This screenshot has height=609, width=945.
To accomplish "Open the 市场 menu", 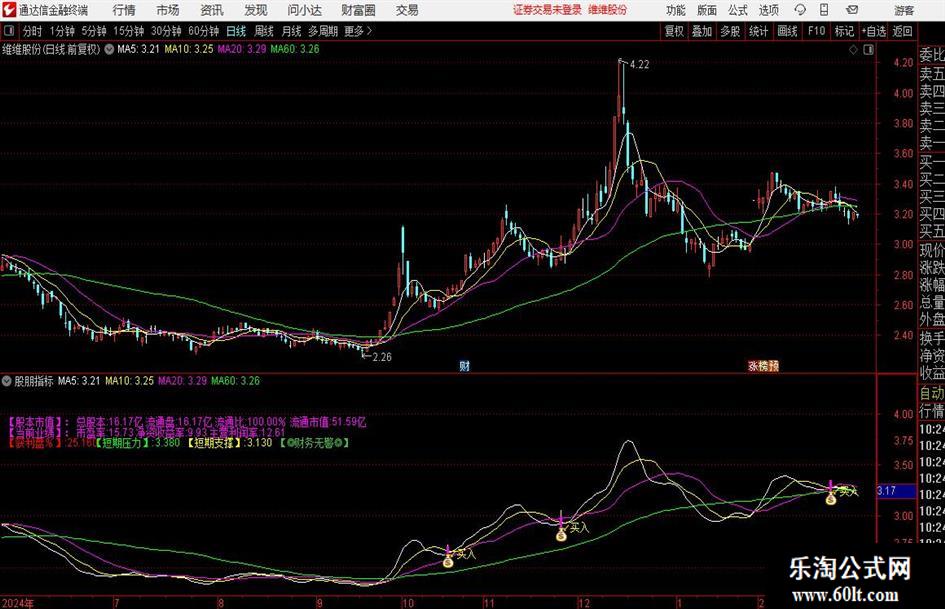I will (168, 10).
